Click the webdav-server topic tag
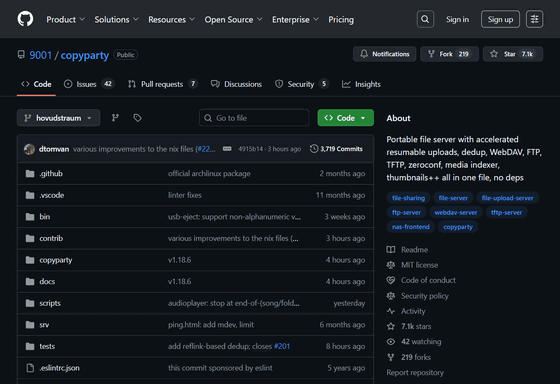The image size is (560, 384). coord(456,213)
